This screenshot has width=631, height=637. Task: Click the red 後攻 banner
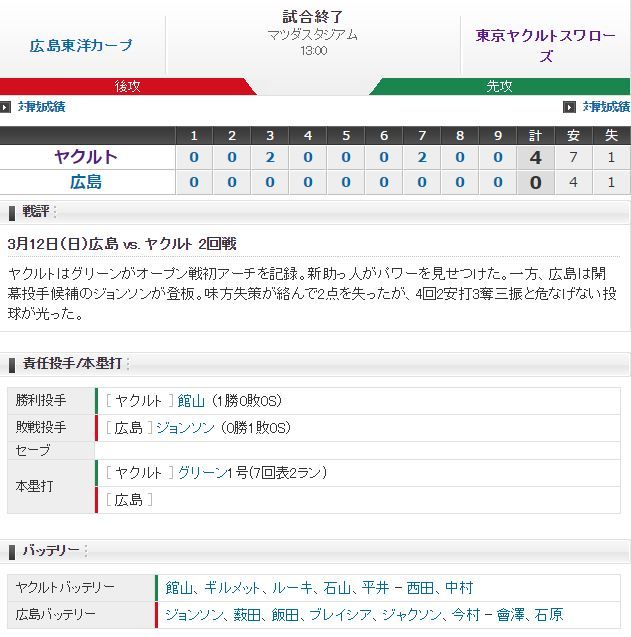(127, 86)
